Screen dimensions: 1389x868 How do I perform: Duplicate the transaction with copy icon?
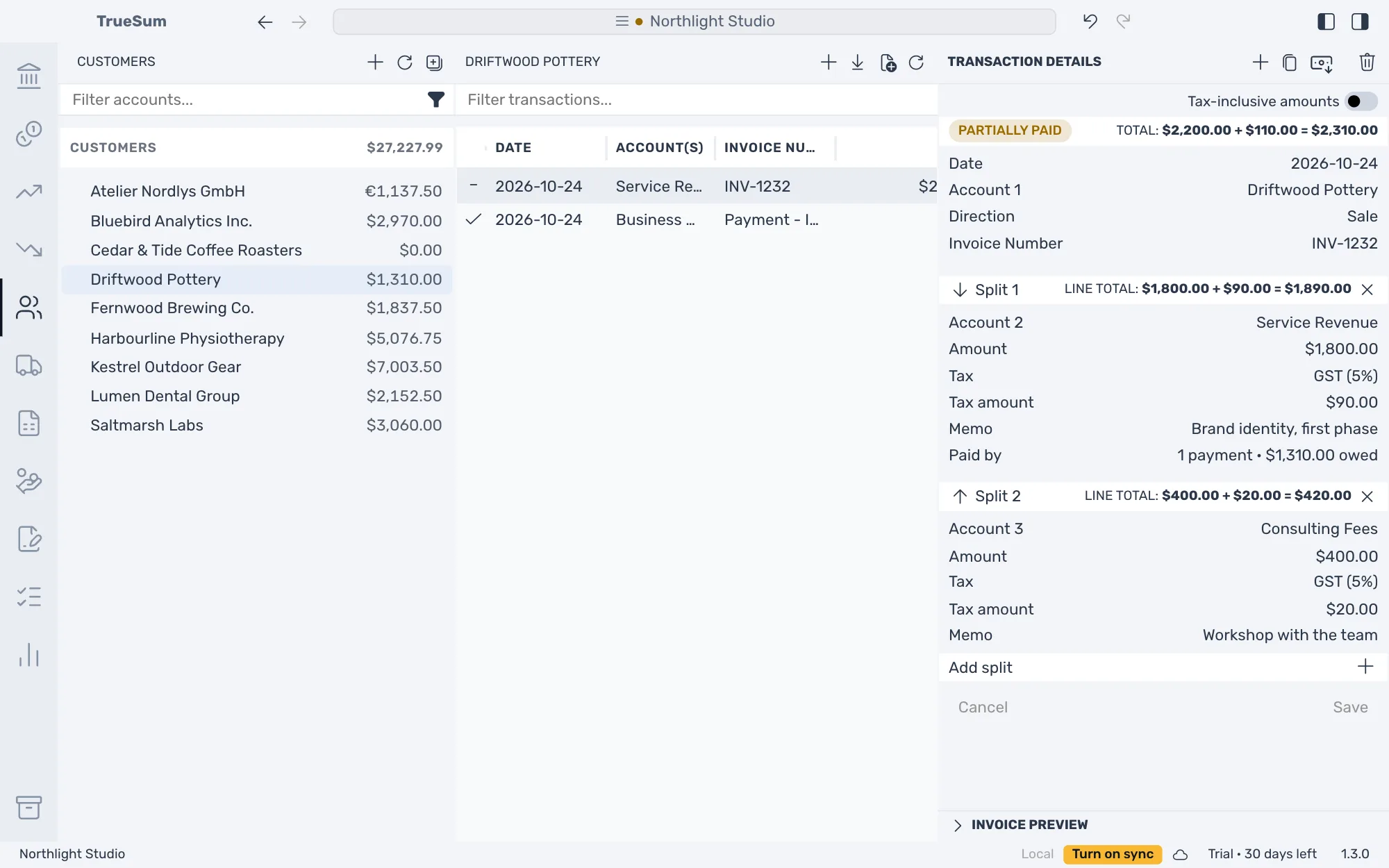tap(1290, 62)
